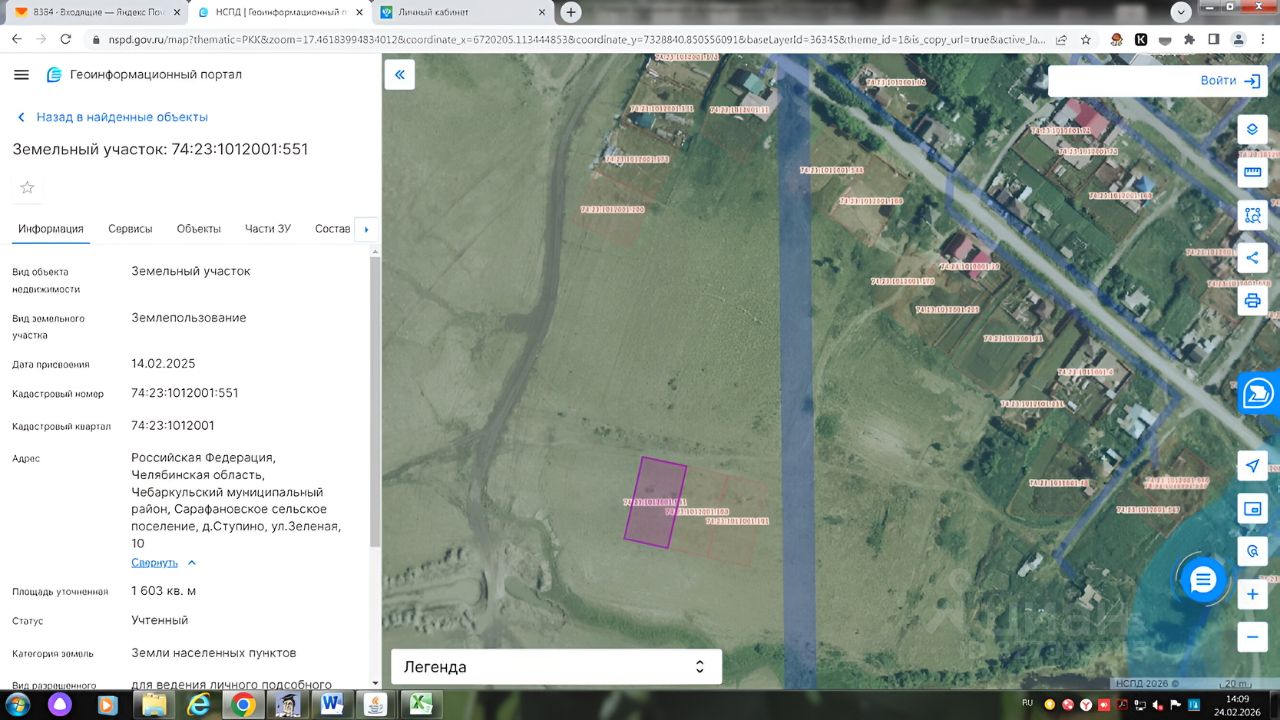The image size is (1280, 720).
Task: Click the browser address bar URL
Action: (576, 39)
